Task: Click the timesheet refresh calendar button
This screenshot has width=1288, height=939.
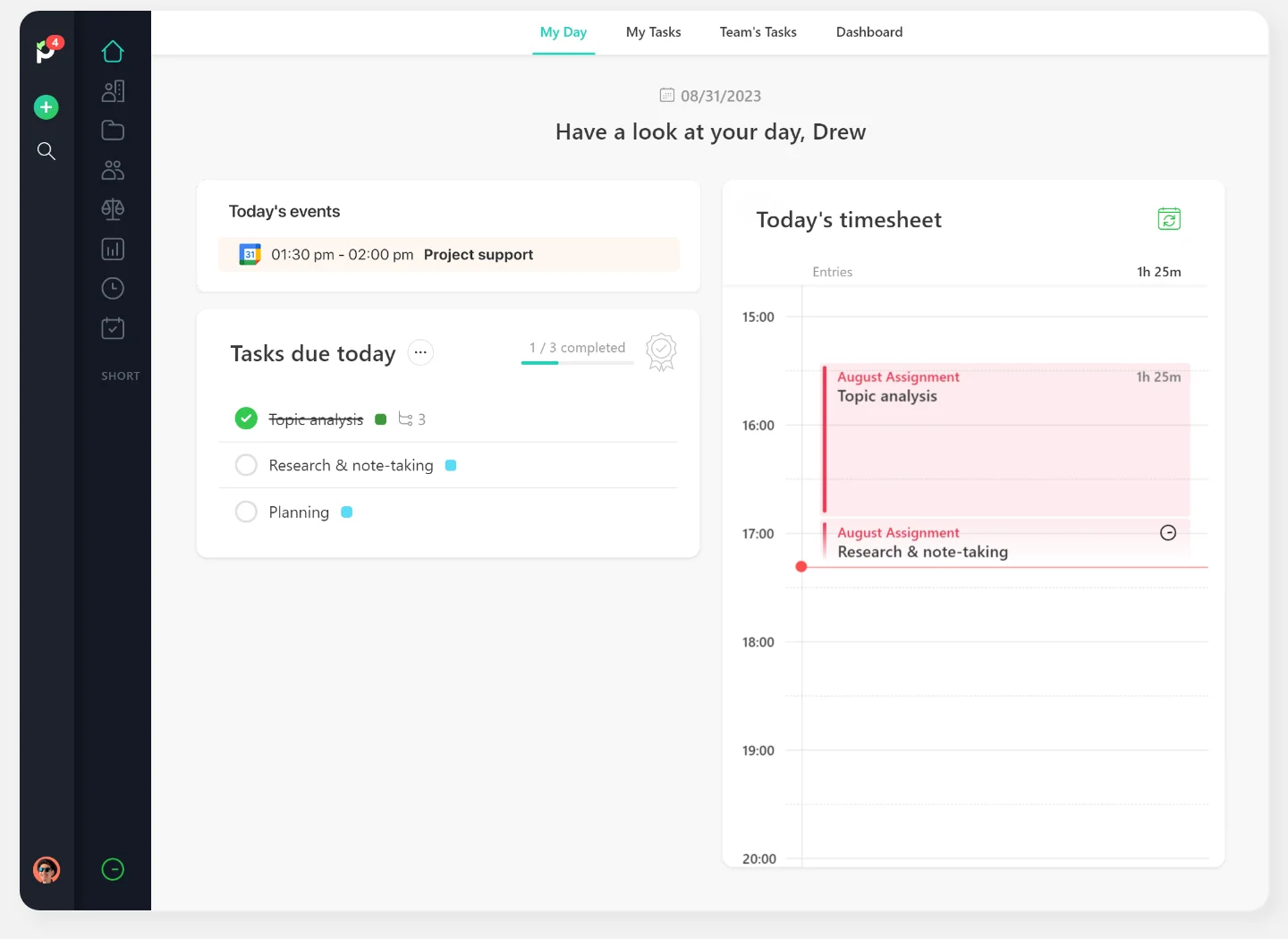Action: 1169,219
